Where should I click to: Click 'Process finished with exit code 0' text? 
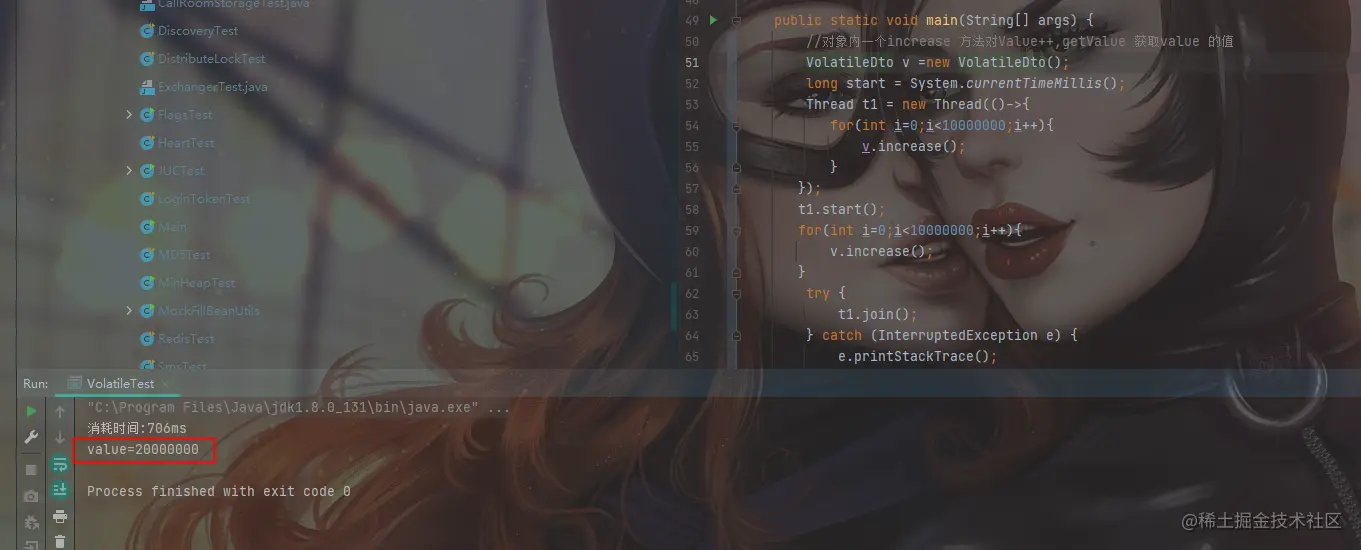click(x=219, y=491)
